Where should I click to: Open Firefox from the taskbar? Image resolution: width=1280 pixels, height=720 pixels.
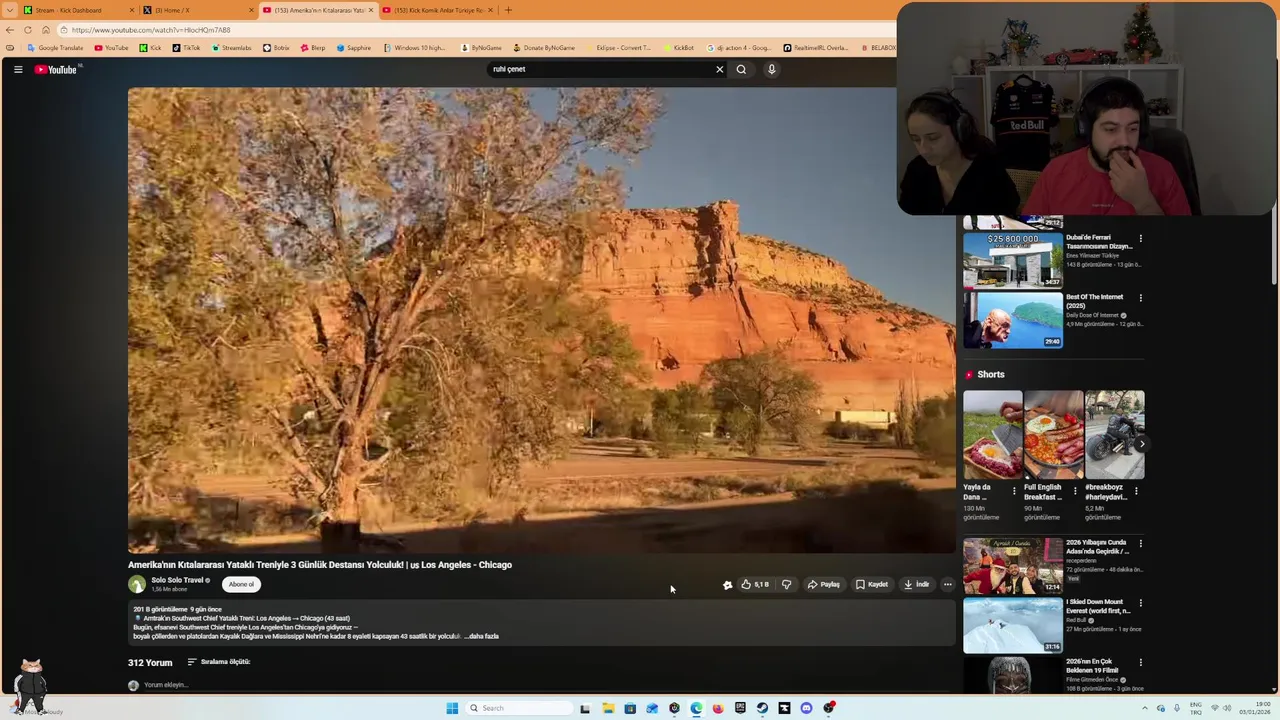718,708
